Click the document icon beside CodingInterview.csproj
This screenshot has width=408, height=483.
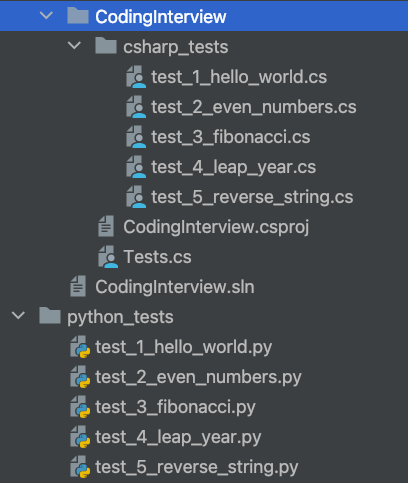coord(106,227)
